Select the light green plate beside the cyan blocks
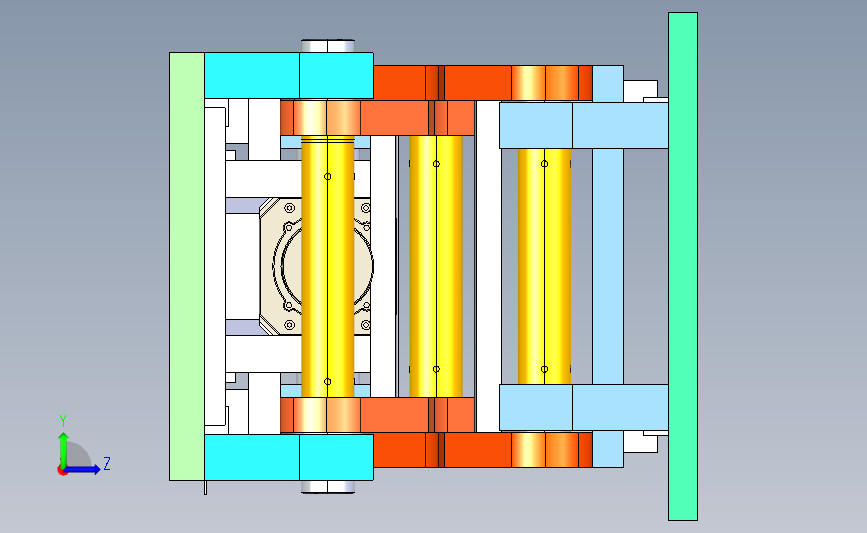 tap(187, 266)
